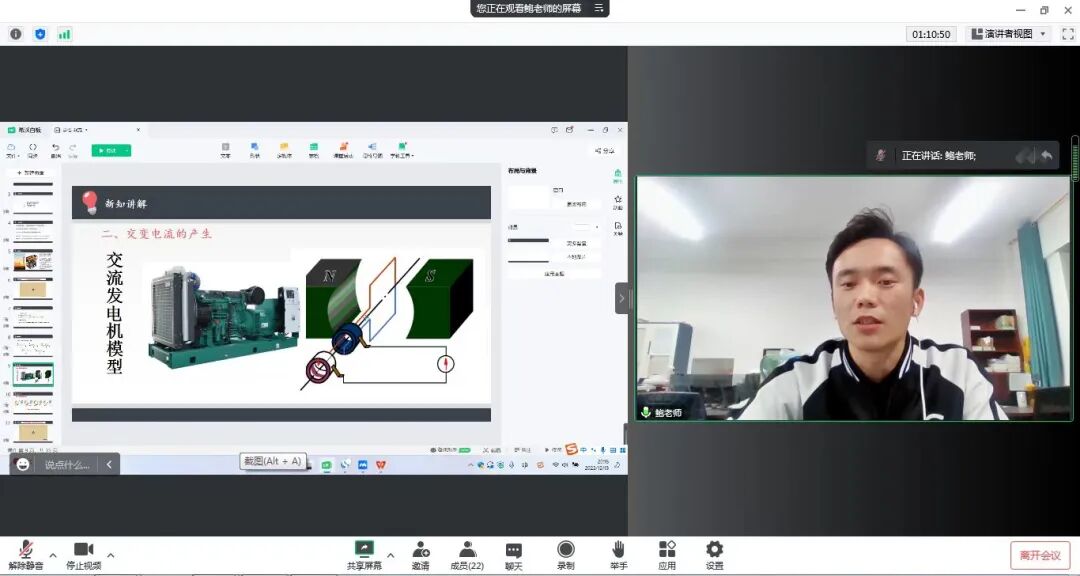Open dropdown arrow on green teach button
Viewport: 1080px width, 576px height.
click(127, 150)
